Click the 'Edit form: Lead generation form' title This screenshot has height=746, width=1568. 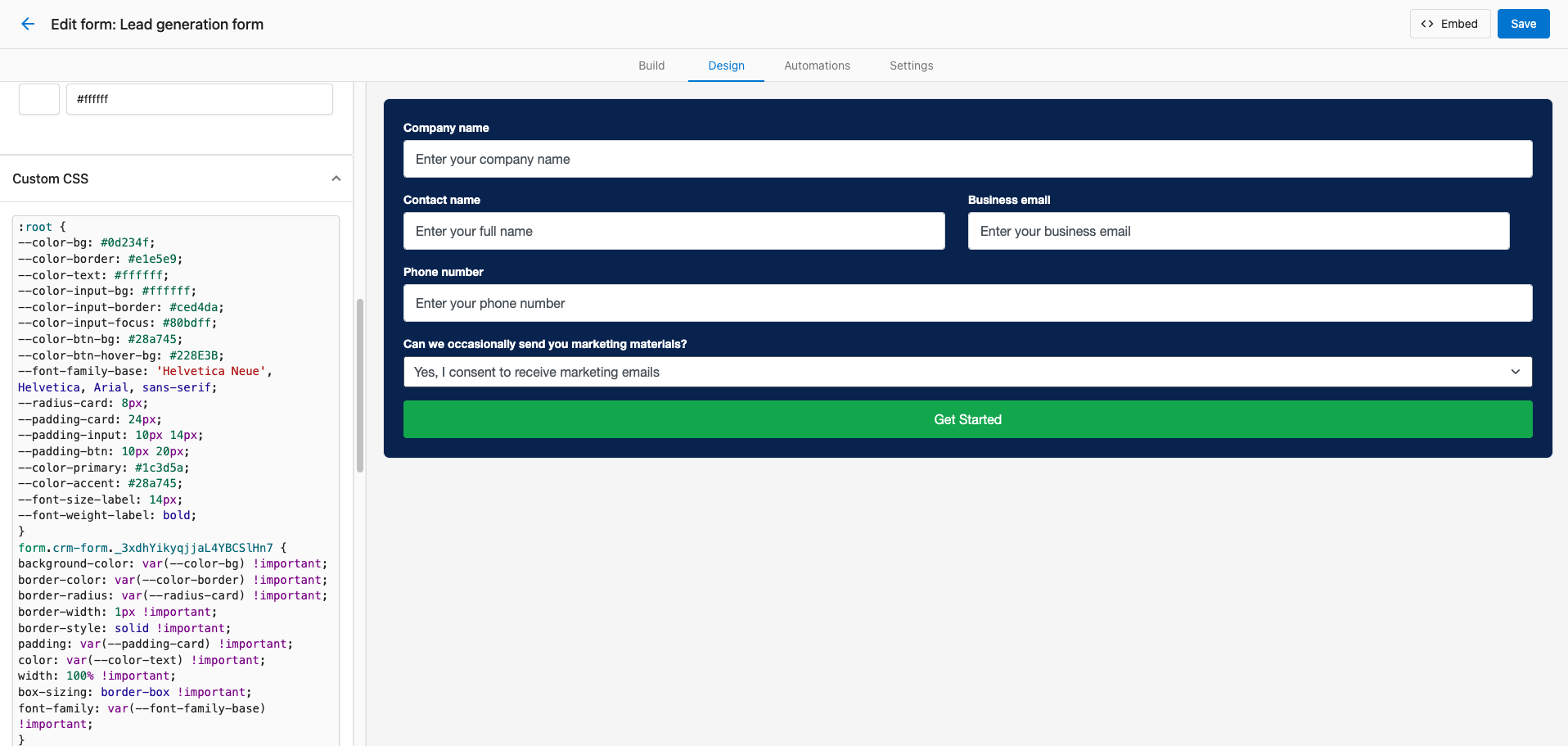pos(157,25)
